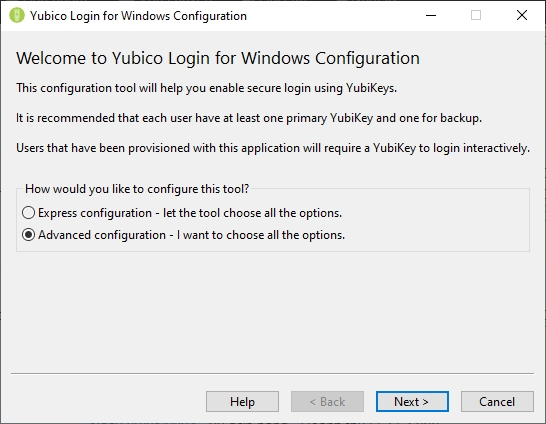Click the window title bar text
The width and height of the screenshot is (546, 424).
tap(138, 16)
